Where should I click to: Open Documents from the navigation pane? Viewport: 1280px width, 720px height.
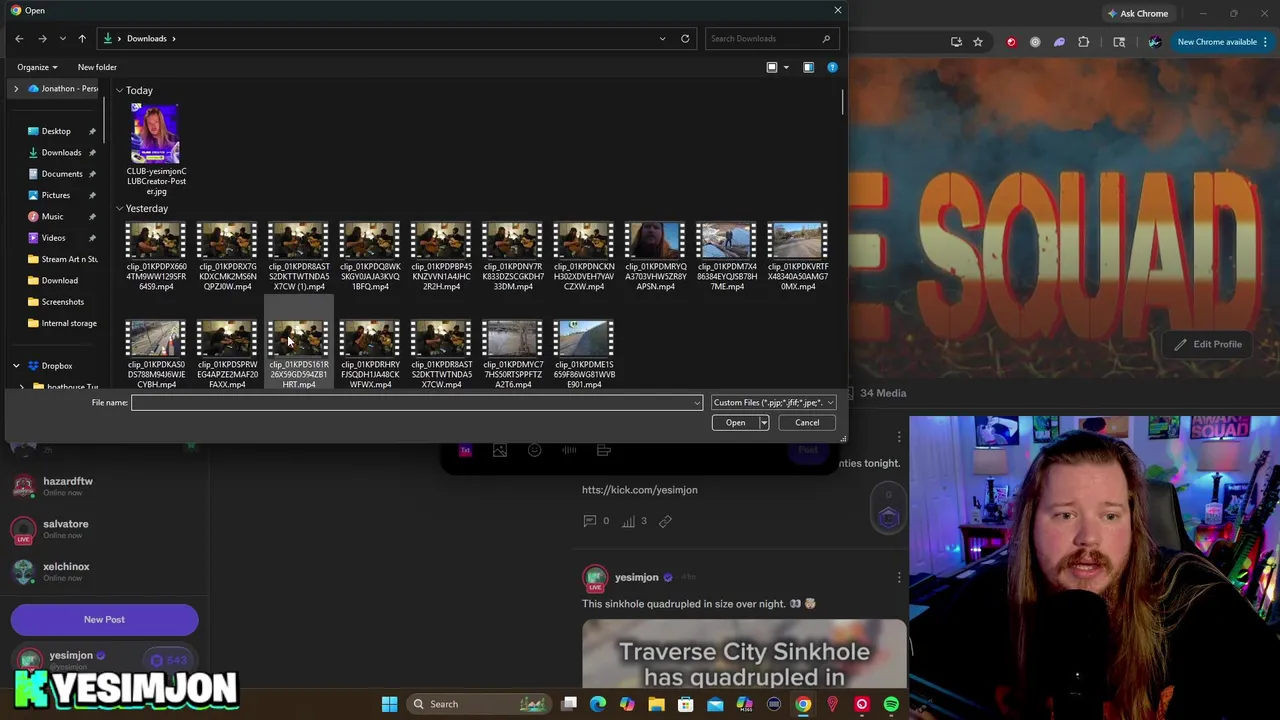coord(62,174)
